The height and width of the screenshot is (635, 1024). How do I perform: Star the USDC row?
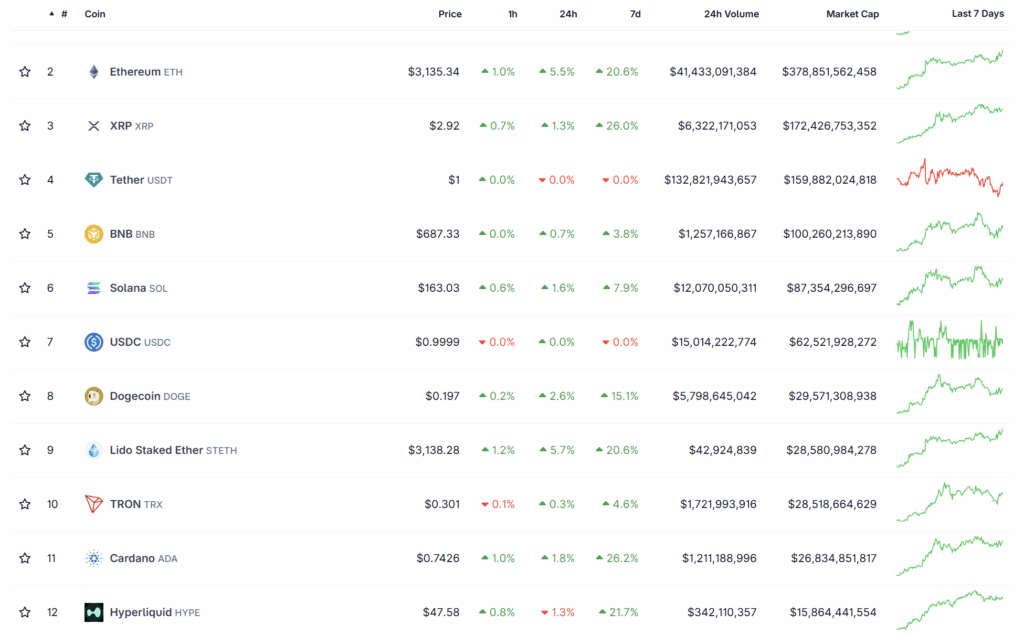(x=25, y=342)
